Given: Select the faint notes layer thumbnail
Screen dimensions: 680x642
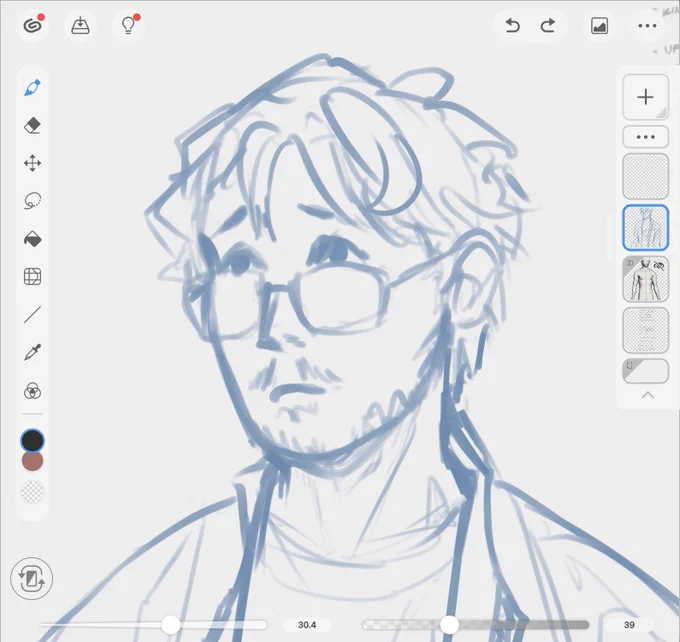Looking at the screenshot, I should (646, 331).
